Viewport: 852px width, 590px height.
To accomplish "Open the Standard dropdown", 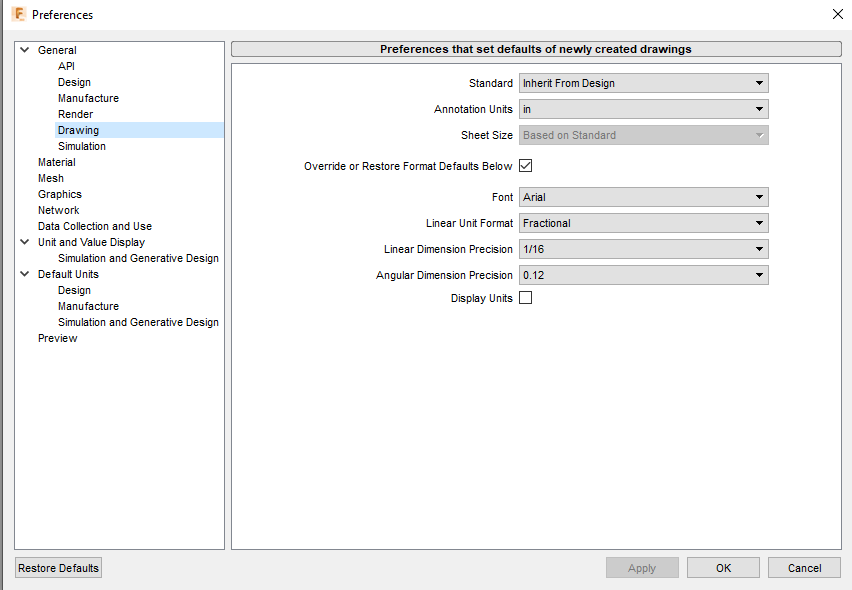I will pyautogui.click(x=643, y=83).
